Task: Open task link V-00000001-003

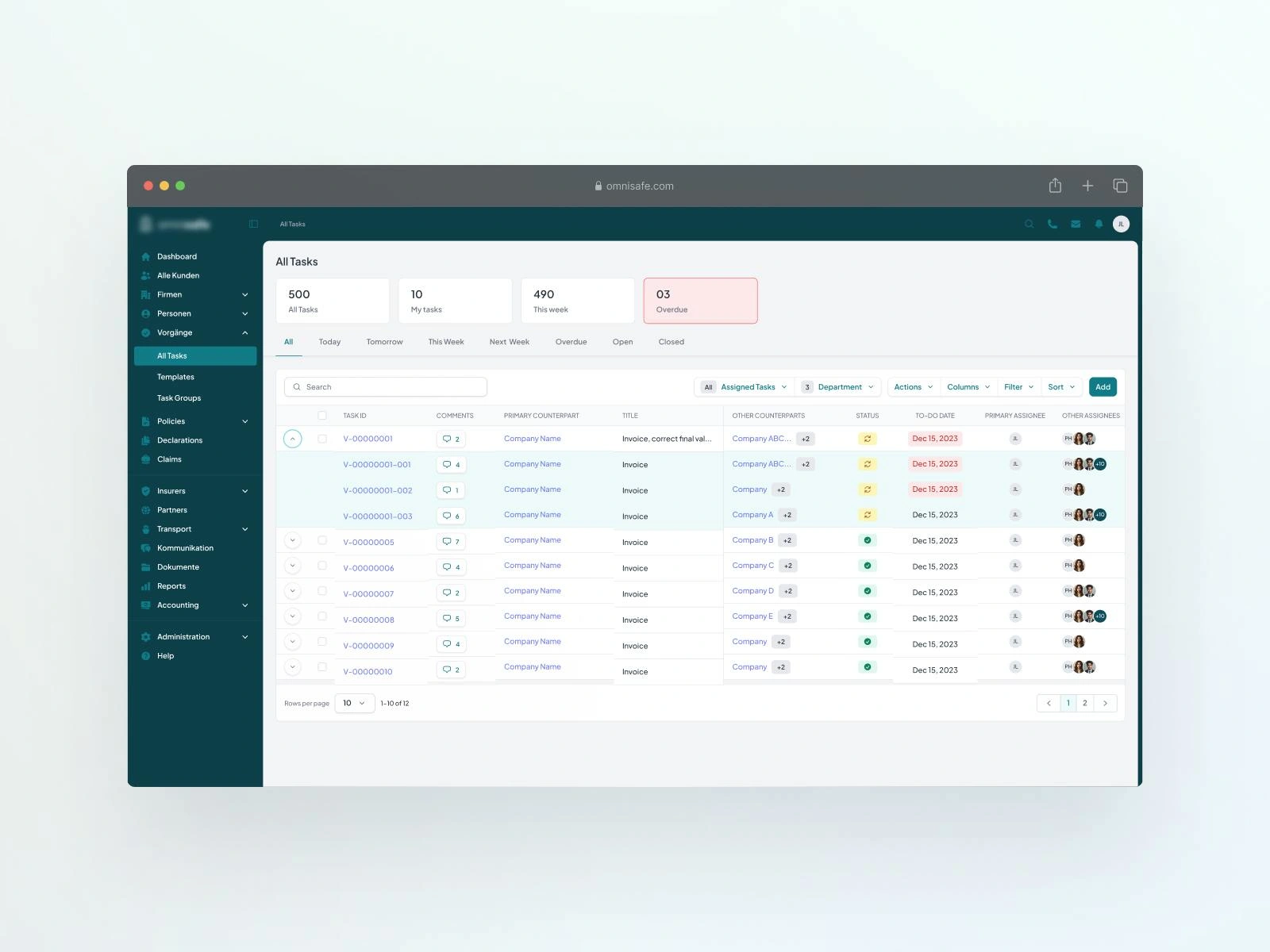Action: 378,516
